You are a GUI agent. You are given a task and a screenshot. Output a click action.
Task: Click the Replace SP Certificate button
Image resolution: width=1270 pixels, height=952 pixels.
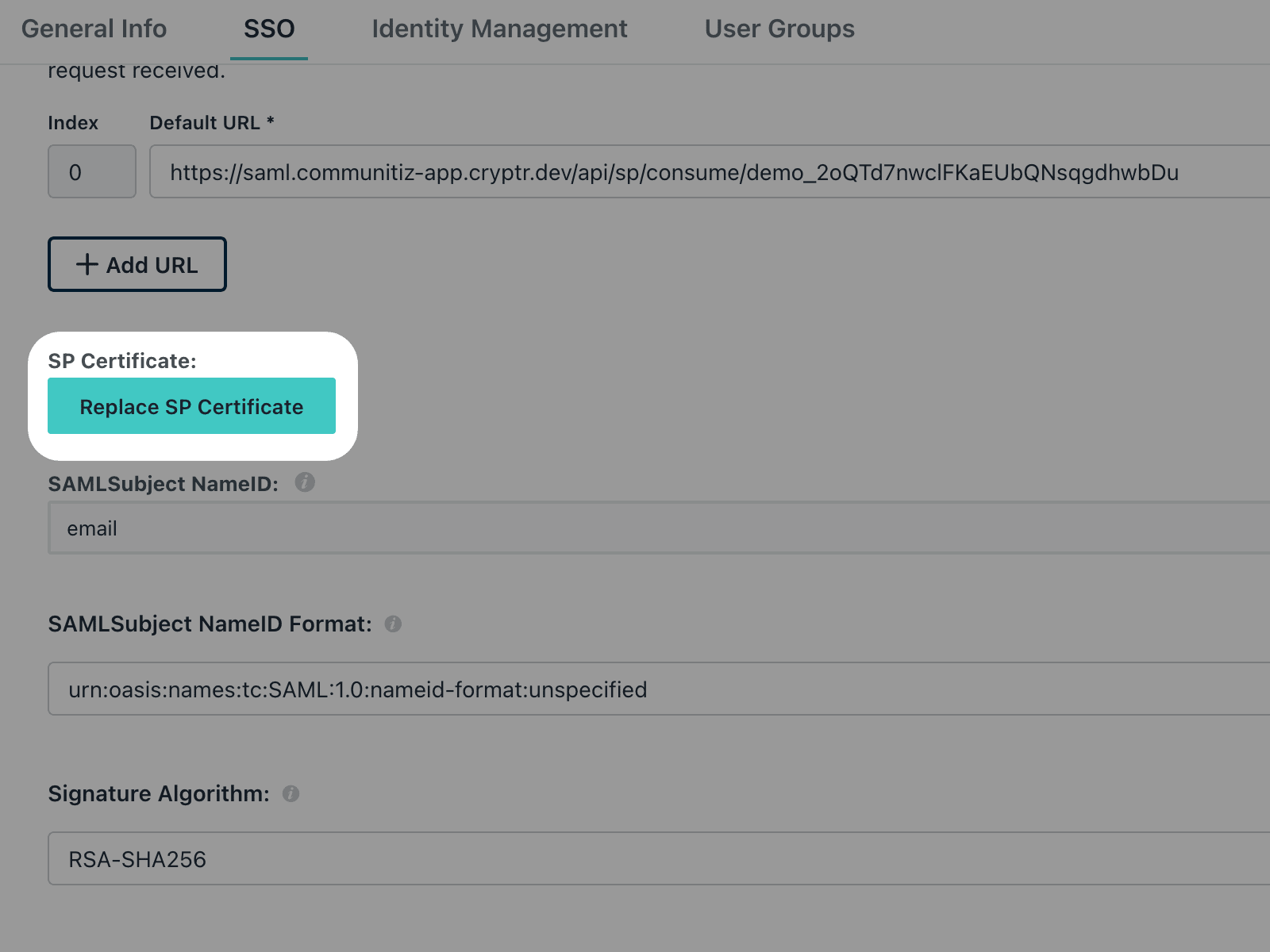tap(191, 406)
